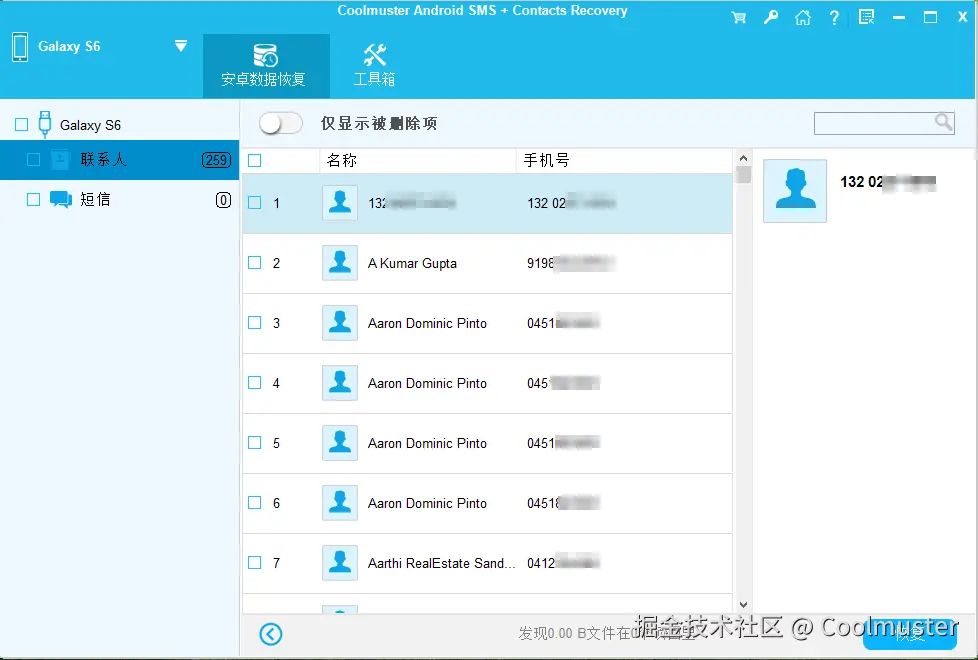Select the 安卓数据恢复 recovery tab

266,65
